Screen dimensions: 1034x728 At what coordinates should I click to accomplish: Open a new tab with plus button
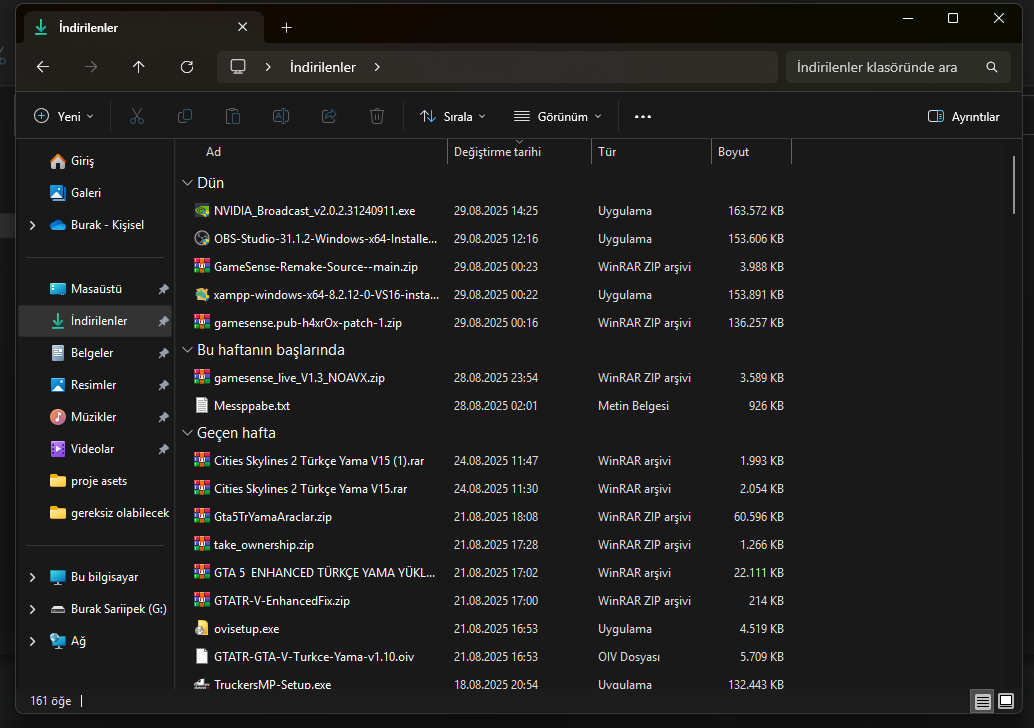coord(286,27)
